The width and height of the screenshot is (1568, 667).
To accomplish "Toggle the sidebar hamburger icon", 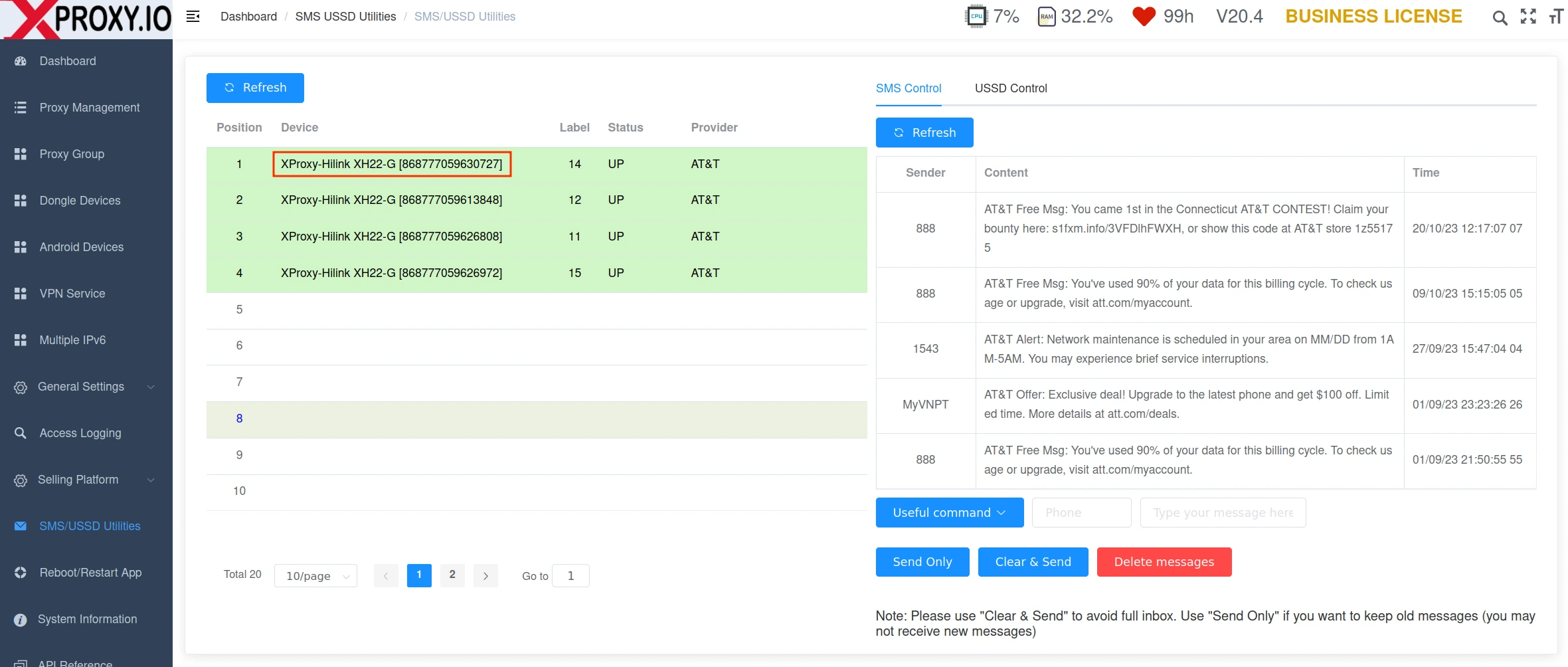I will click(193, 17).
